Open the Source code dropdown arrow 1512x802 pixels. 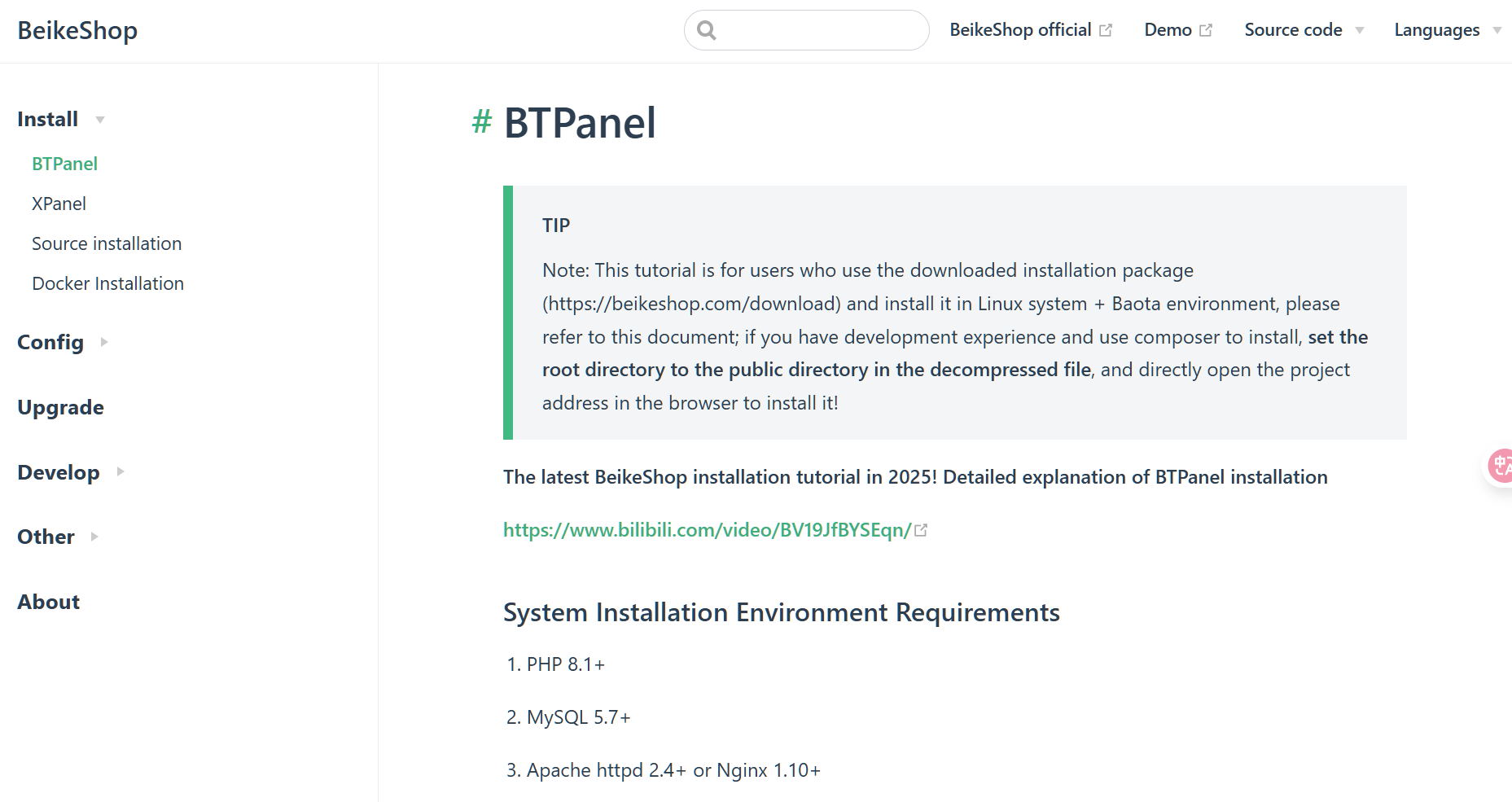point(1359,31)
